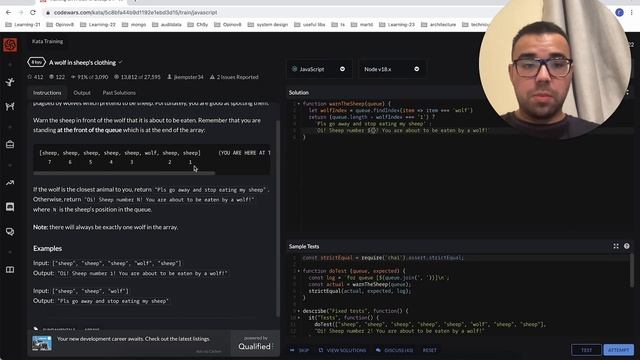
Task: Run the TEST button
Action: [586, 350]
